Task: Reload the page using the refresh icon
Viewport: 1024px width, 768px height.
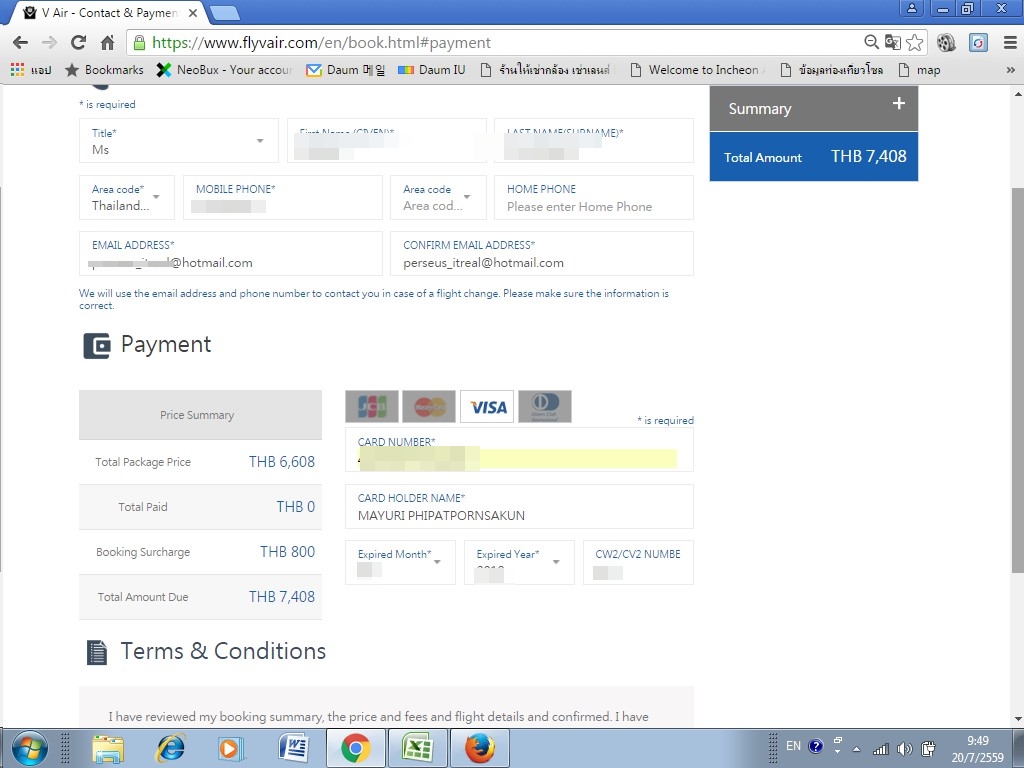Action: point(78,42)
